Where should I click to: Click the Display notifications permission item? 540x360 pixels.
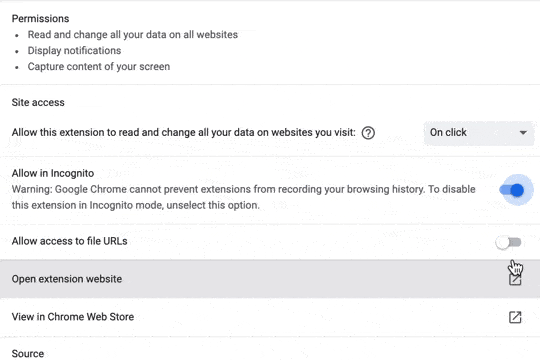click(74, 51)
